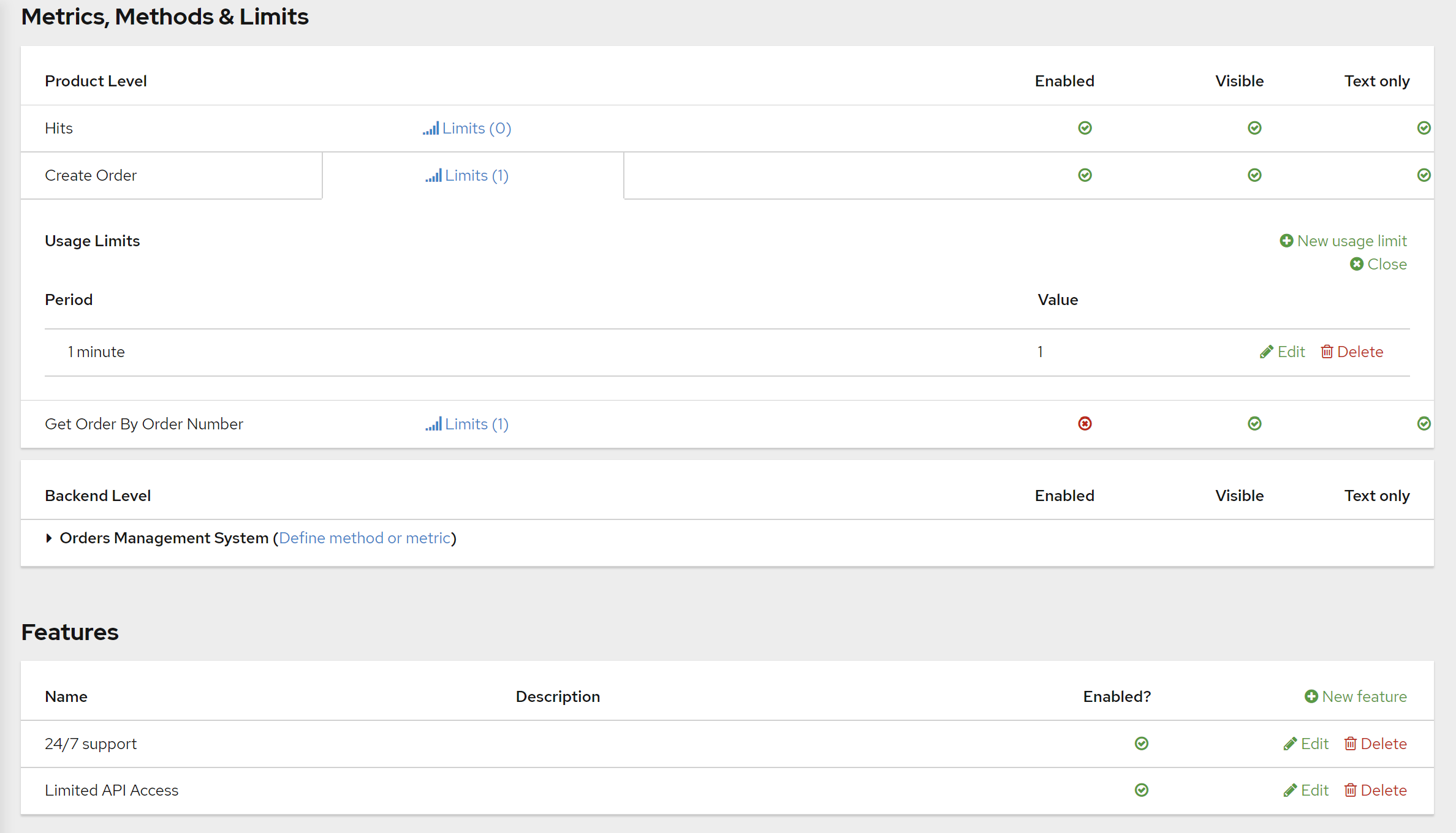Expand Orders Management System backend tree
1456x833 pixels.
point(49,538)
